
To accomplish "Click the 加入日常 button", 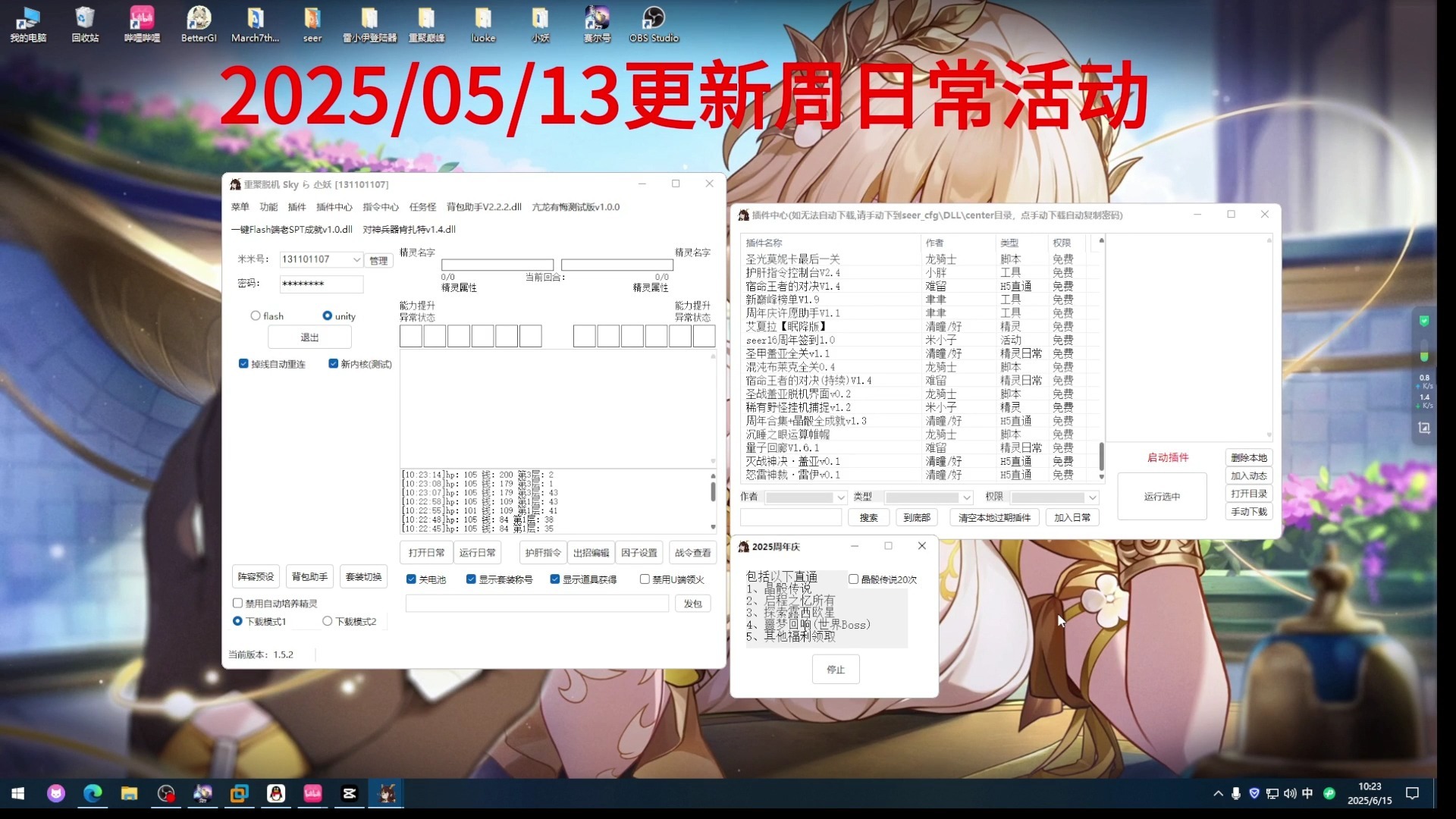I will 1072,518.
